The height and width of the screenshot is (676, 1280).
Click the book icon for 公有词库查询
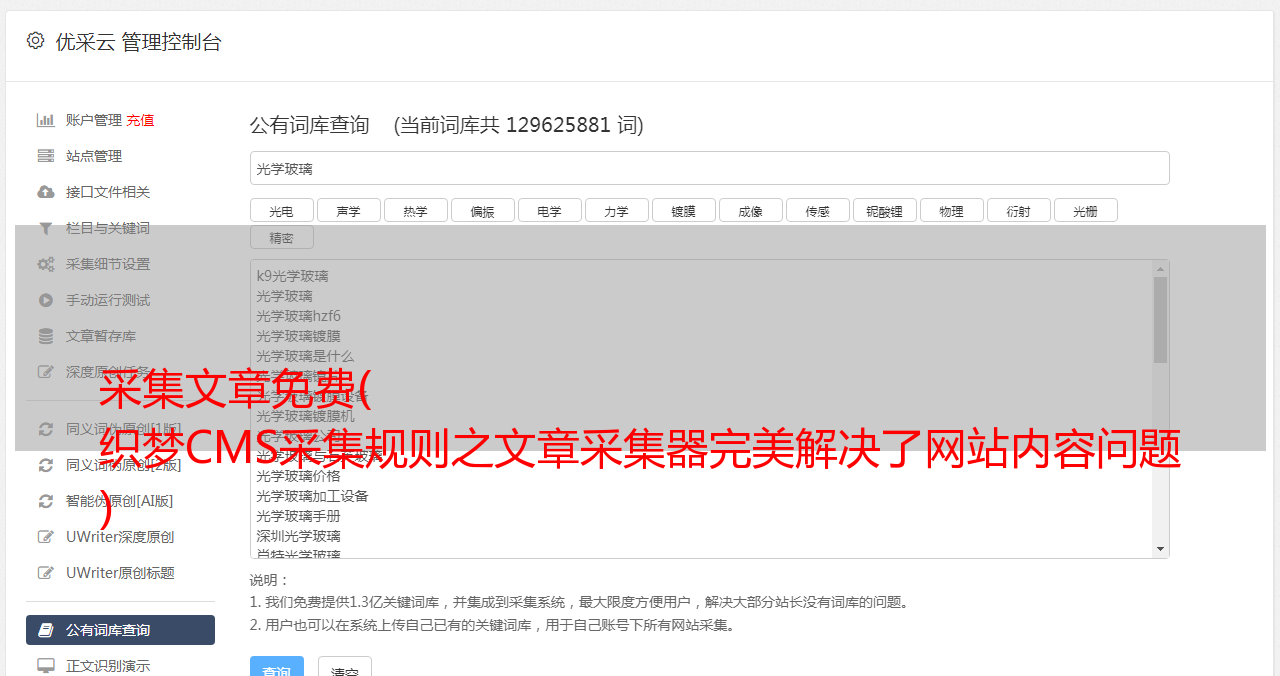coord(45,630)
